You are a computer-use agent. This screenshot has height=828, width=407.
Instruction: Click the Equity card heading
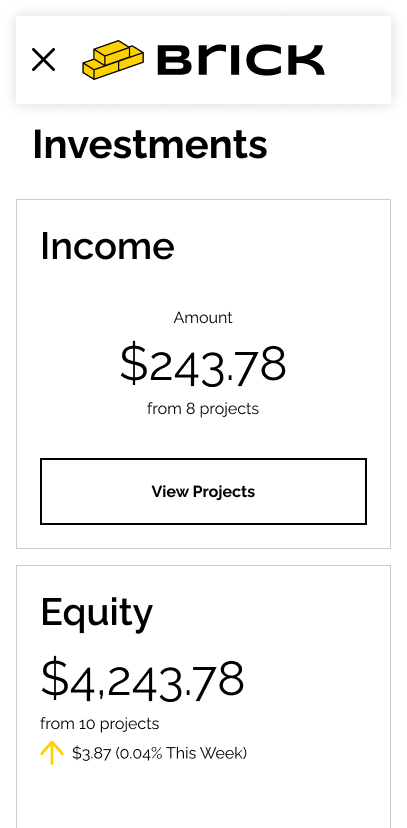(x=97, y=614)
